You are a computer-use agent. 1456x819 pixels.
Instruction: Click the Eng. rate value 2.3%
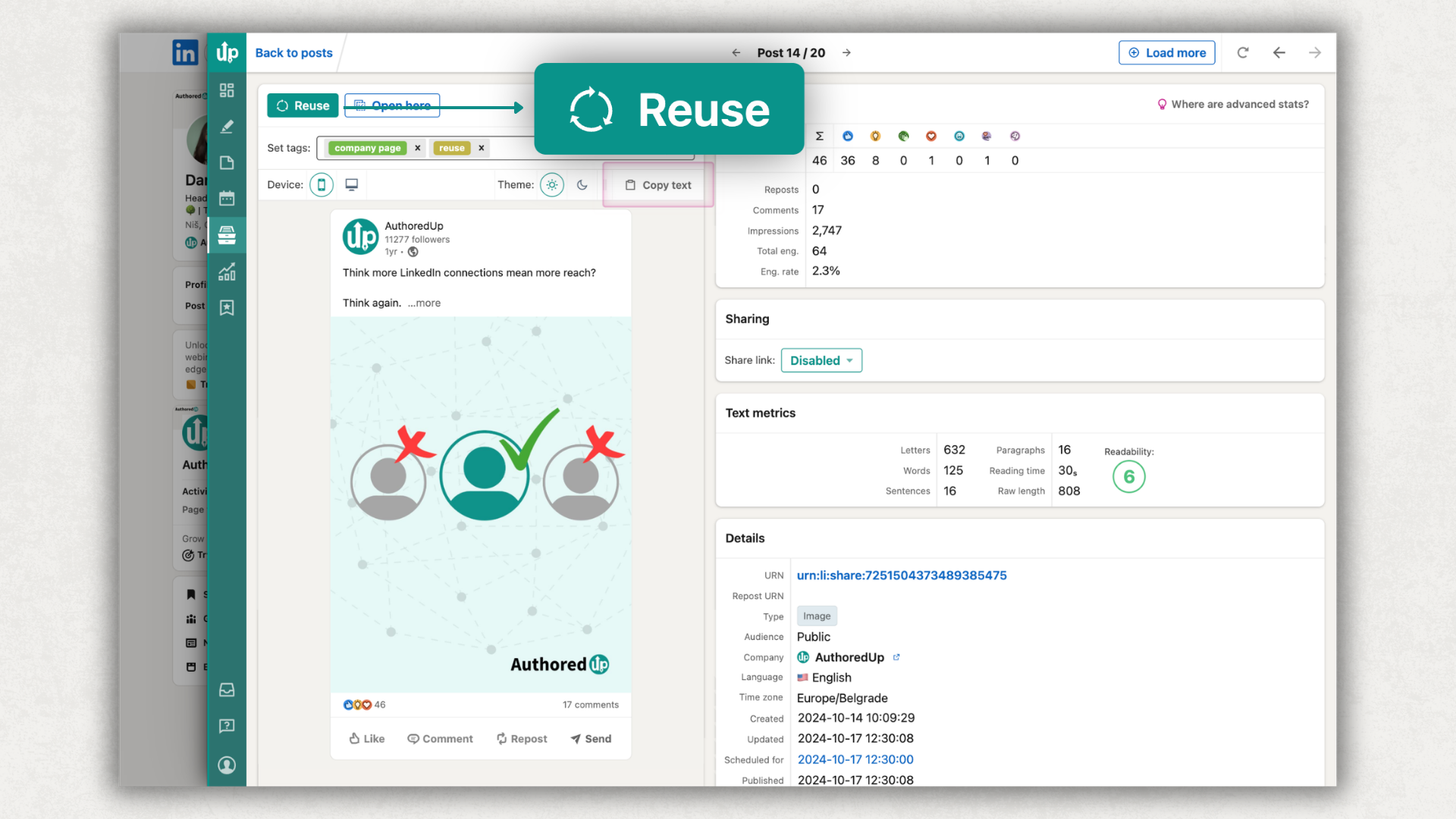click(826, 271)
